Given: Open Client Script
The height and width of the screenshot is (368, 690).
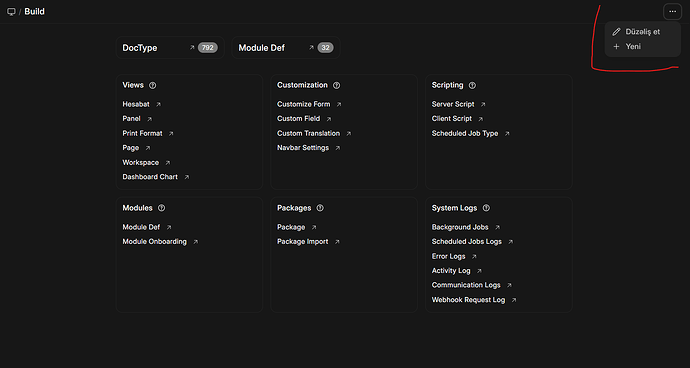Looking at the screenshot, I should click(x=451, y=119).
